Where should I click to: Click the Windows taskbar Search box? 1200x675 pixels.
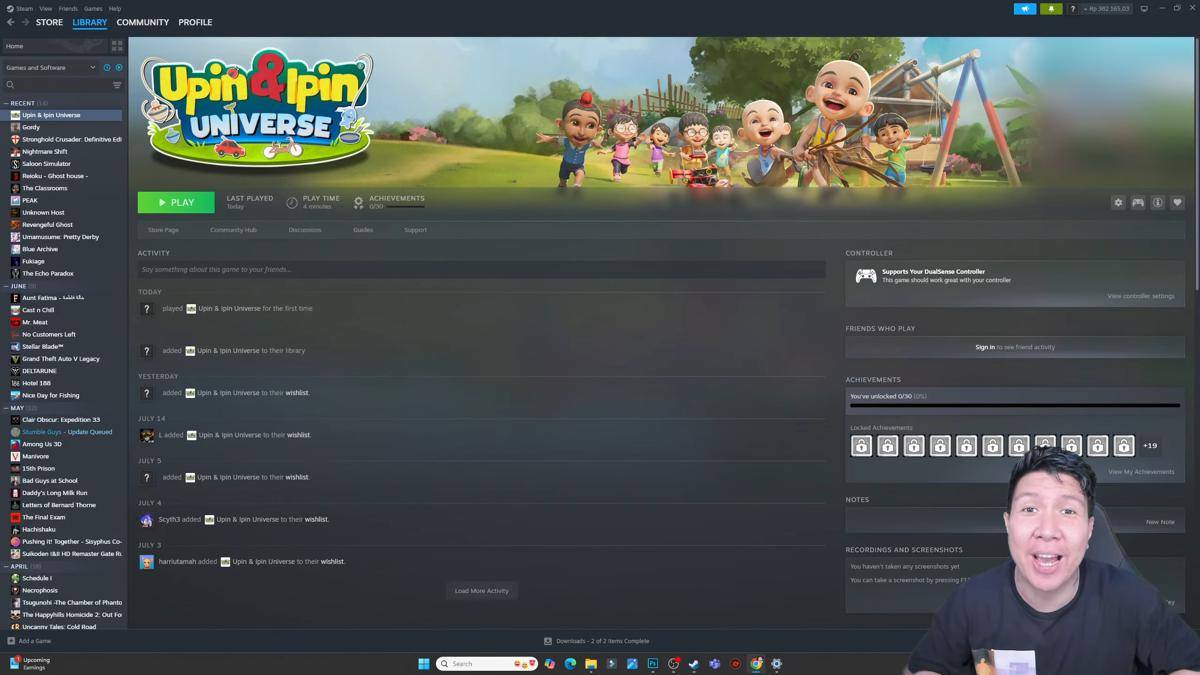487,664
